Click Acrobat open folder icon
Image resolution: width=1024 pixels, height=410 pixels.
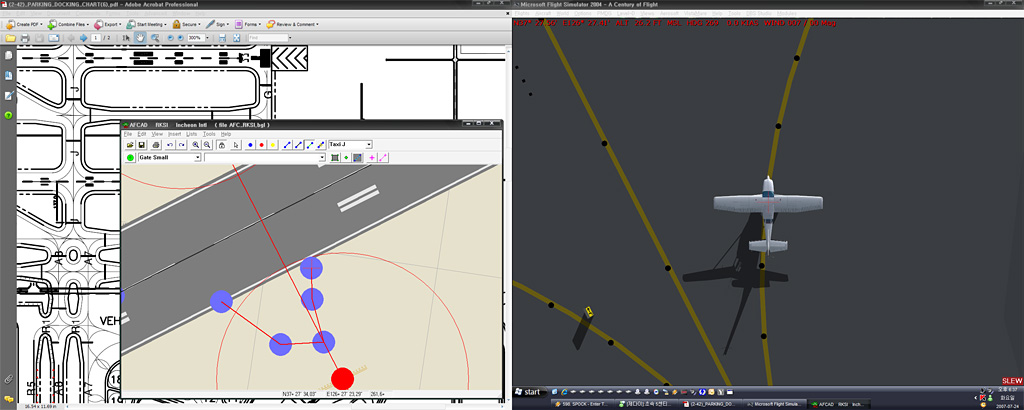(x=10, y=38)
